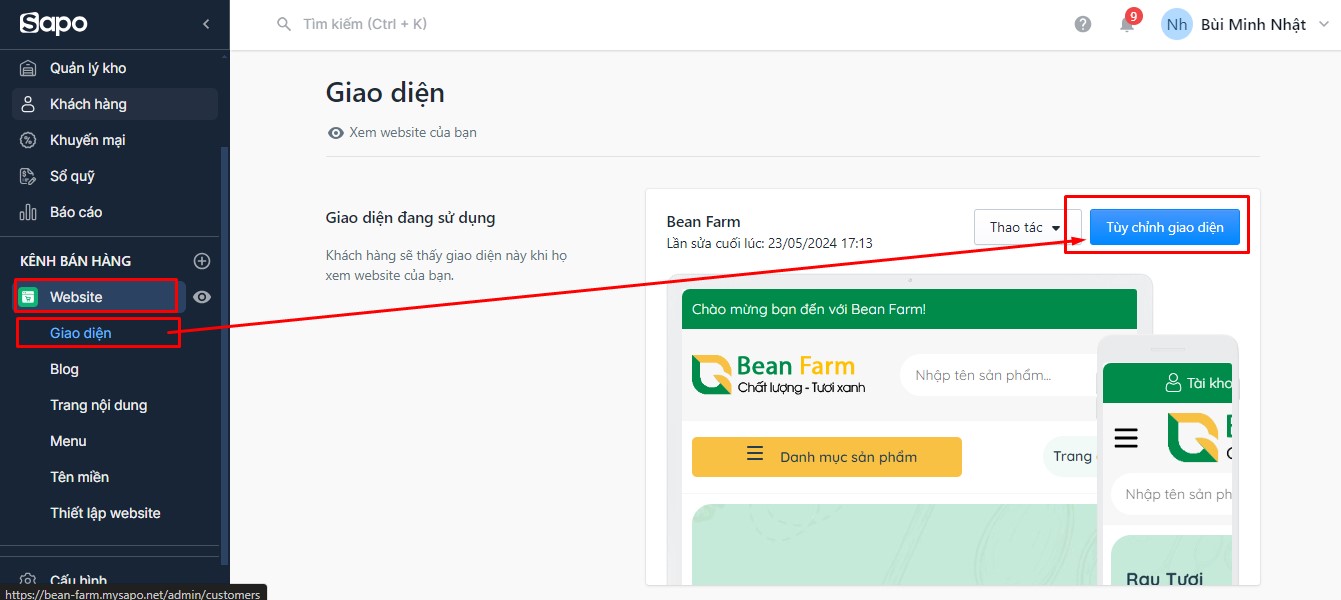Open the Giao diện submenu

click(x=81, y=333)
